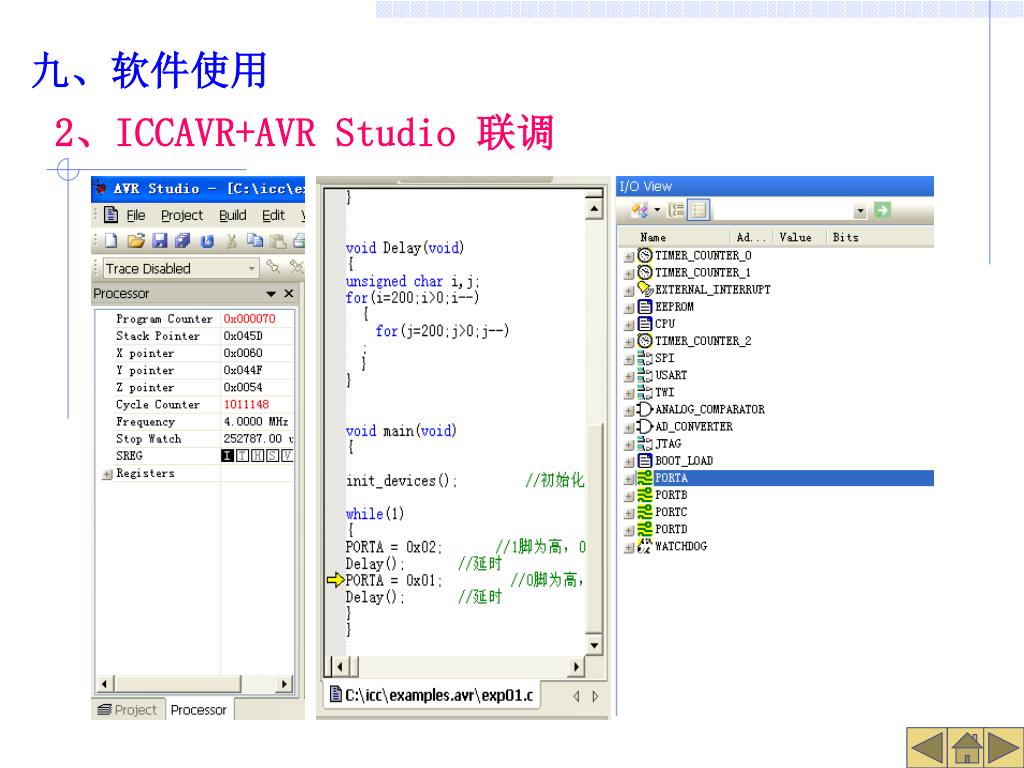Click the Open folder toolbar icon
1024x768 pixels.
click(x=136, y=241)
